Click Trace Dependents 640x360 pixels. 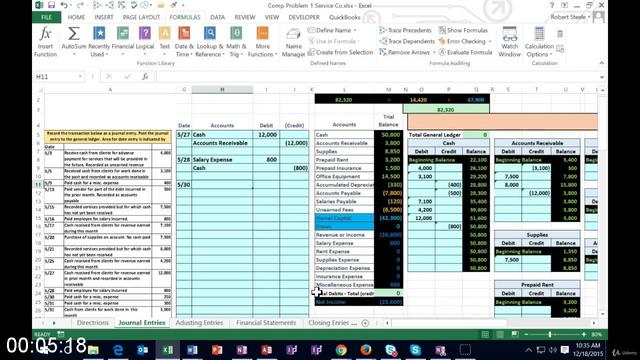point(407,41)
